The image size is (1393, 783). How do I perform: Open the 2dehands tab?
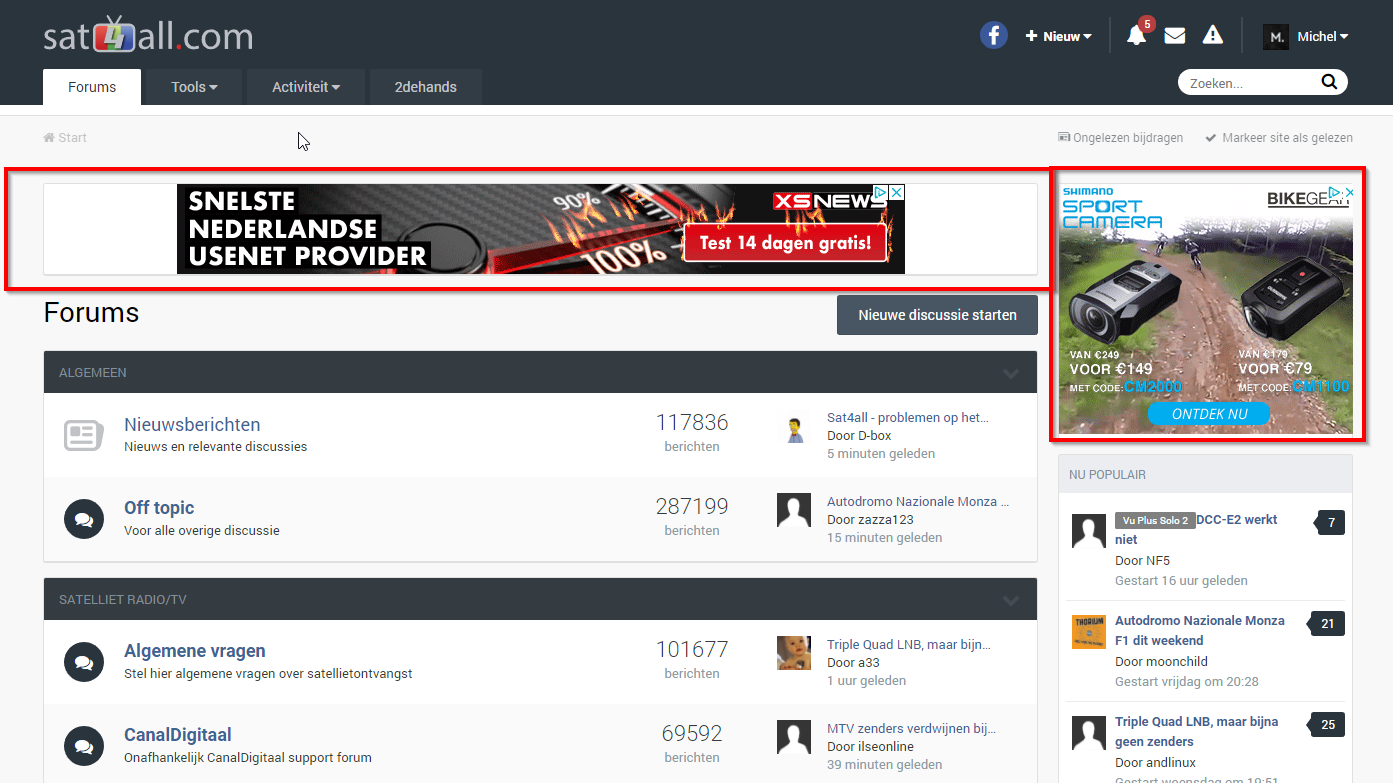pyautogui.click(x=426, y=87)
